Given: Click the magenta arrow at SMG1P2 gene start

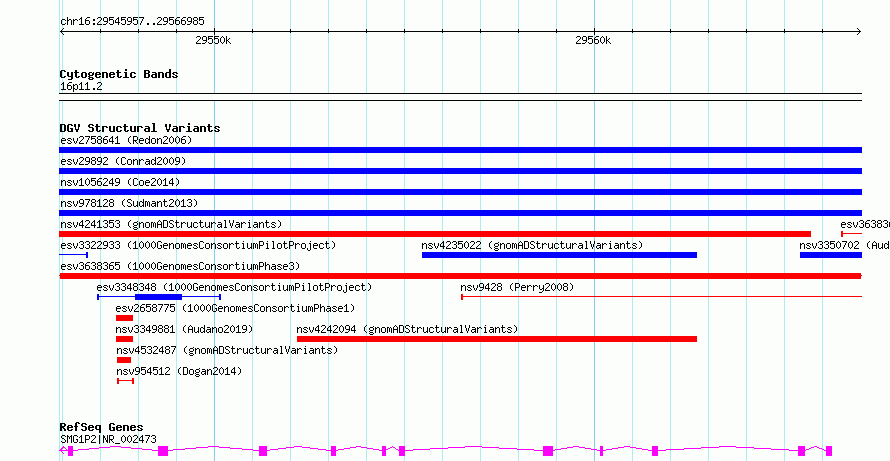Looking at the screenshot, I should tap(63, 450).
